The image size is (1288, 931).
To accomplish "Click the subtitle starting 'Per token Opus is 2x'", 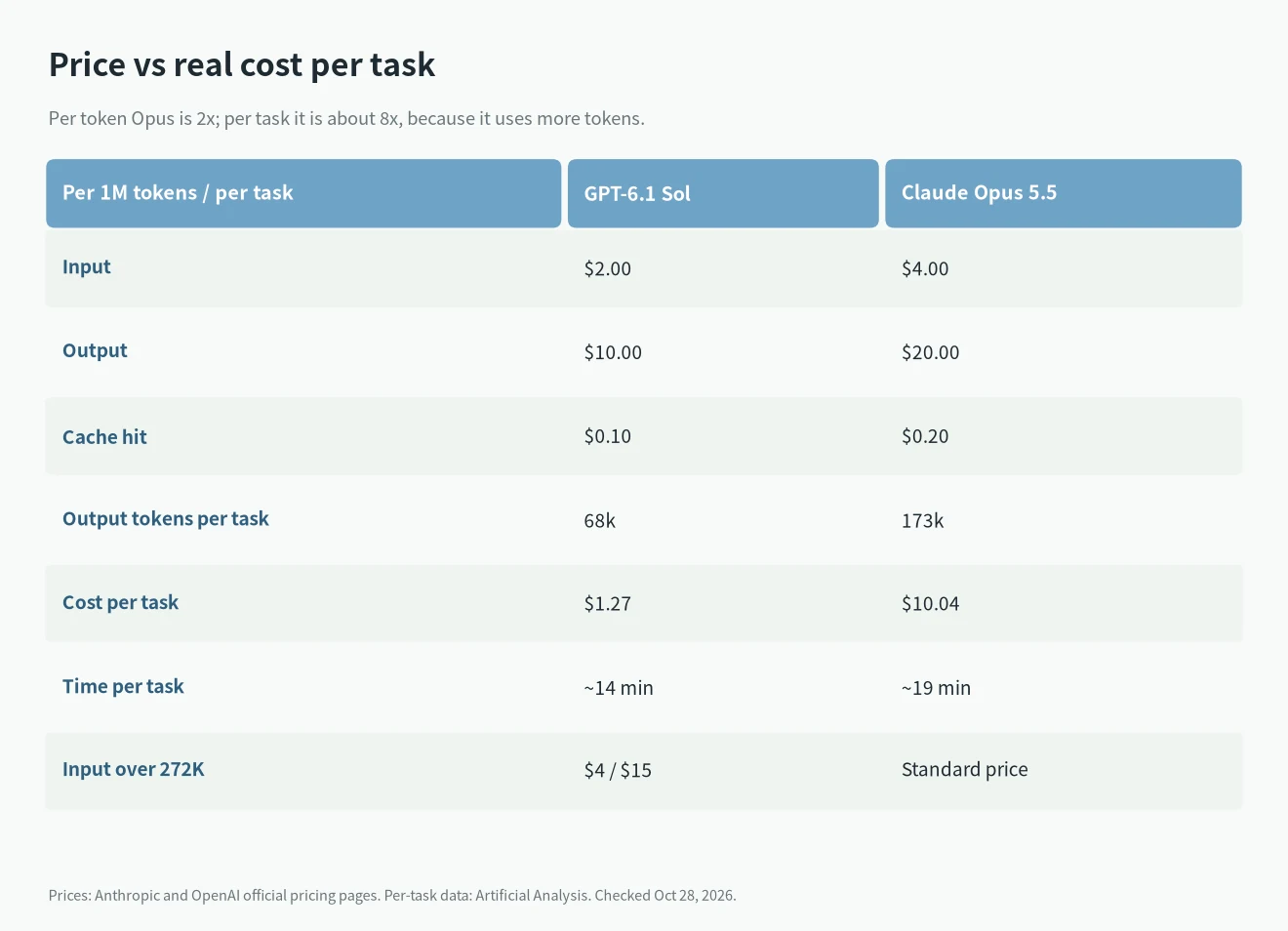I will pos(346,119).
